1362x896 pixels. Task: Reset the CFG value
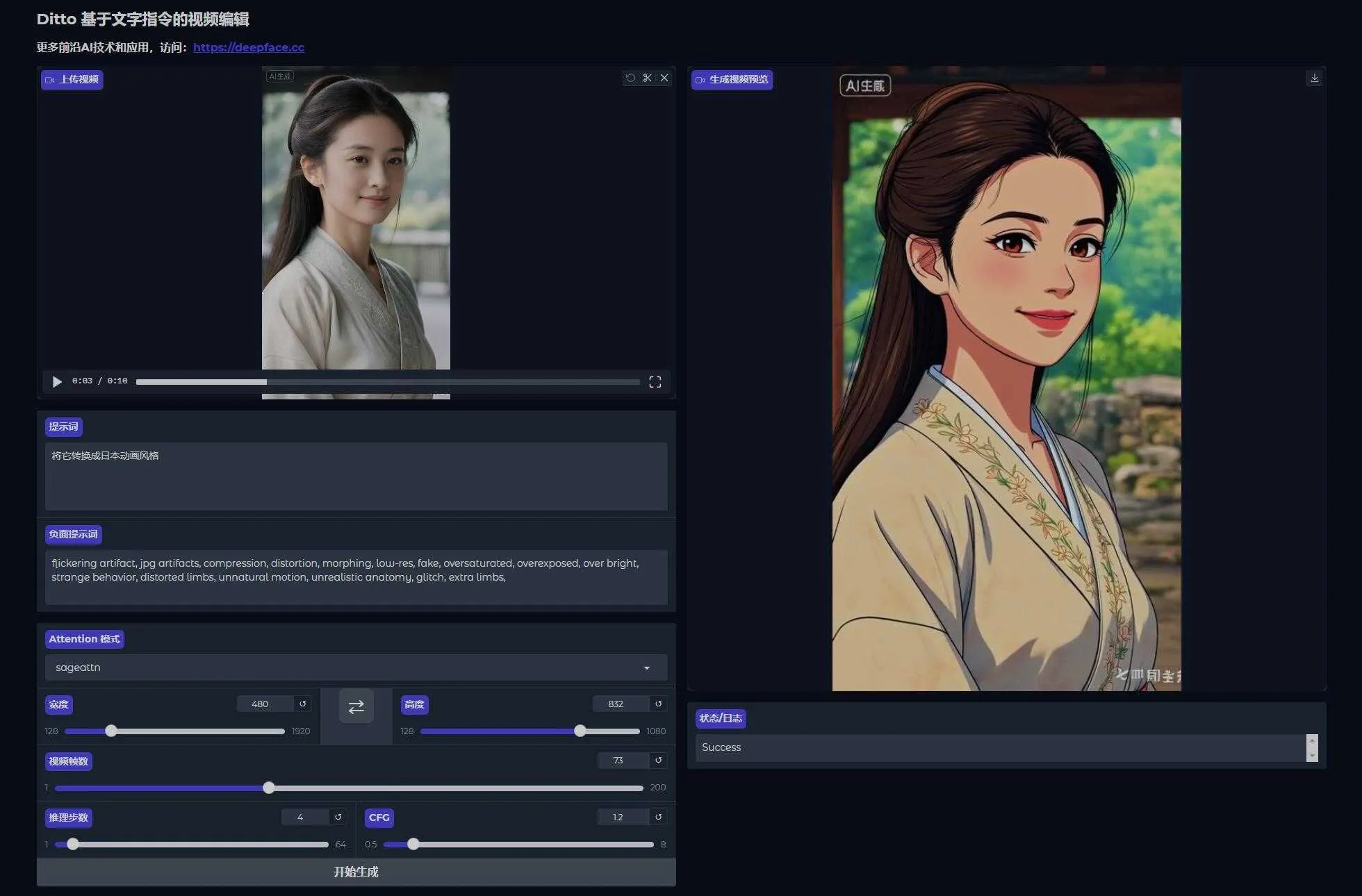658,817
